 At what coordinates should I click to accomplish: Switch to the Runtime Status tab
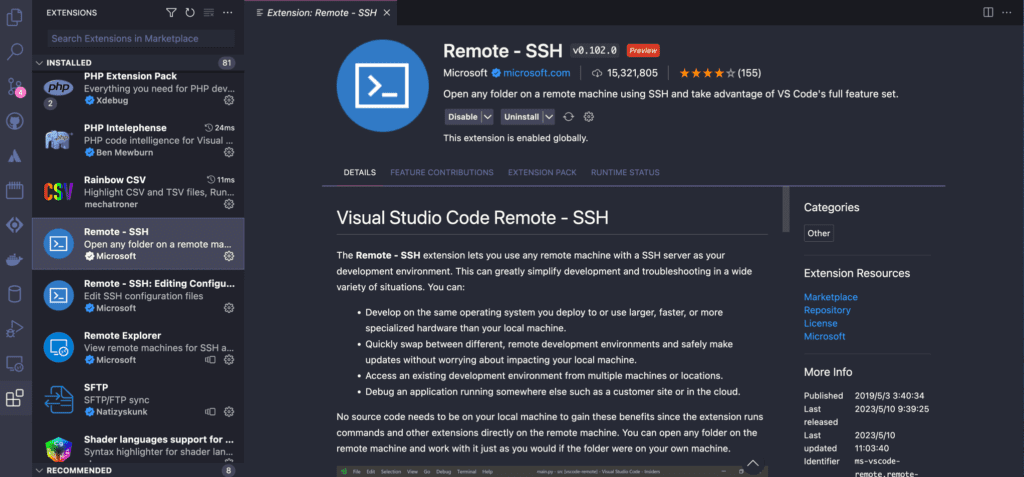tap(625, 172)
